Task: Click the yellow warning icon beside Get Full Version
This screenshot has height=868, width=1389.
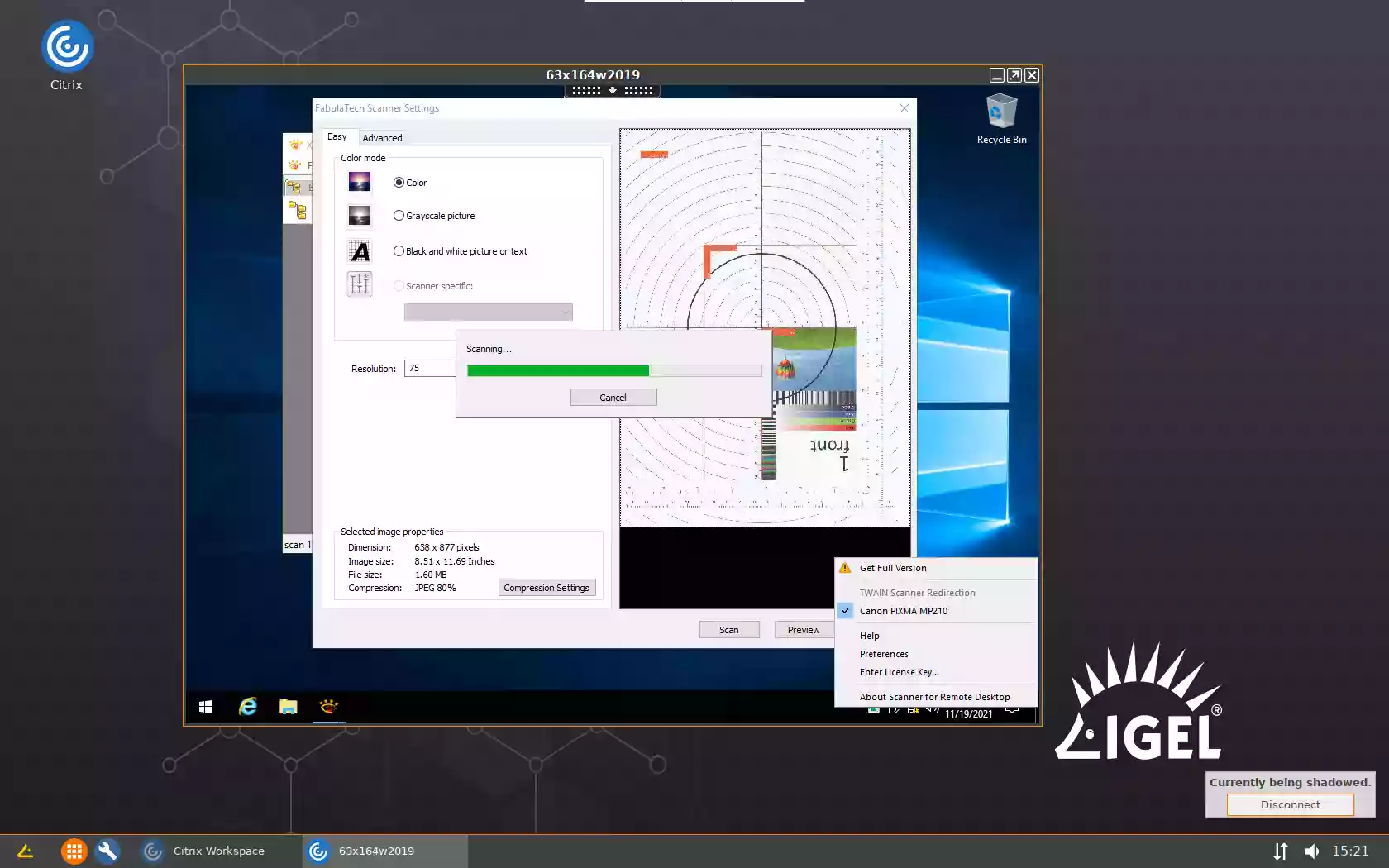Action: 844,568
